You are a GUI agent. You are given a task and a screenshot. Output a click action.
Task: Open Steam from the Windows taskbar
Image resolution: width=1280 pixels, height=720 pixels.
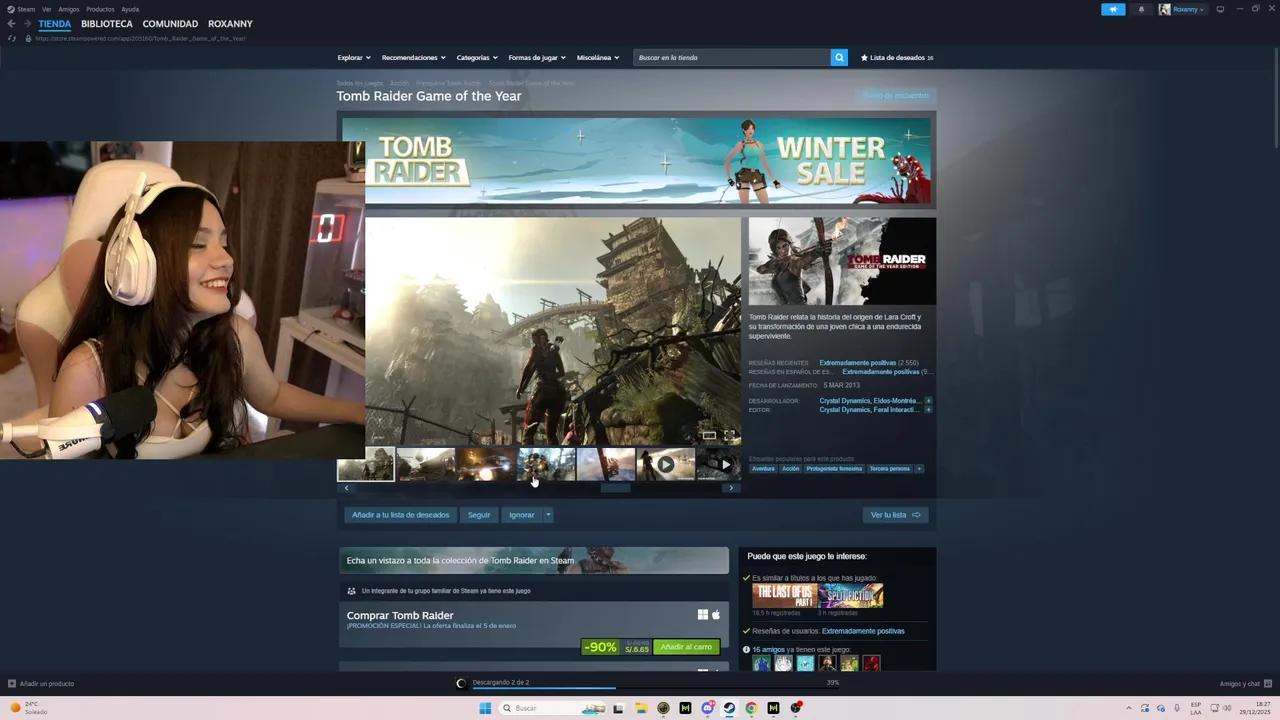click(729, 708)
